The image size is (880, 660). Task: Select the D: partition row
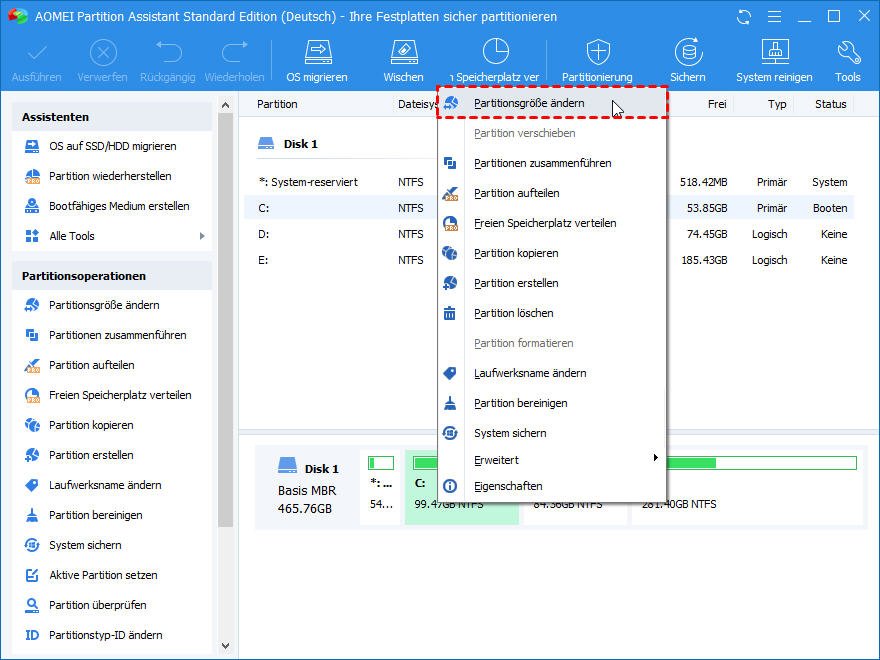pos(549,234)
